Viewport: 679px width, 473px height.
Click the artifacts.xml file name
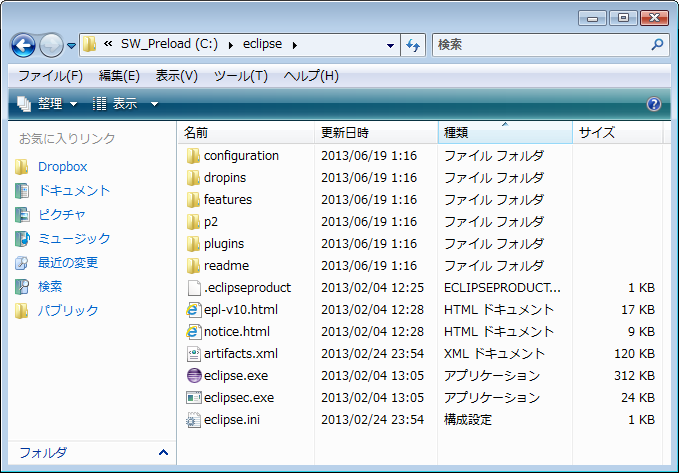[241, 354]
